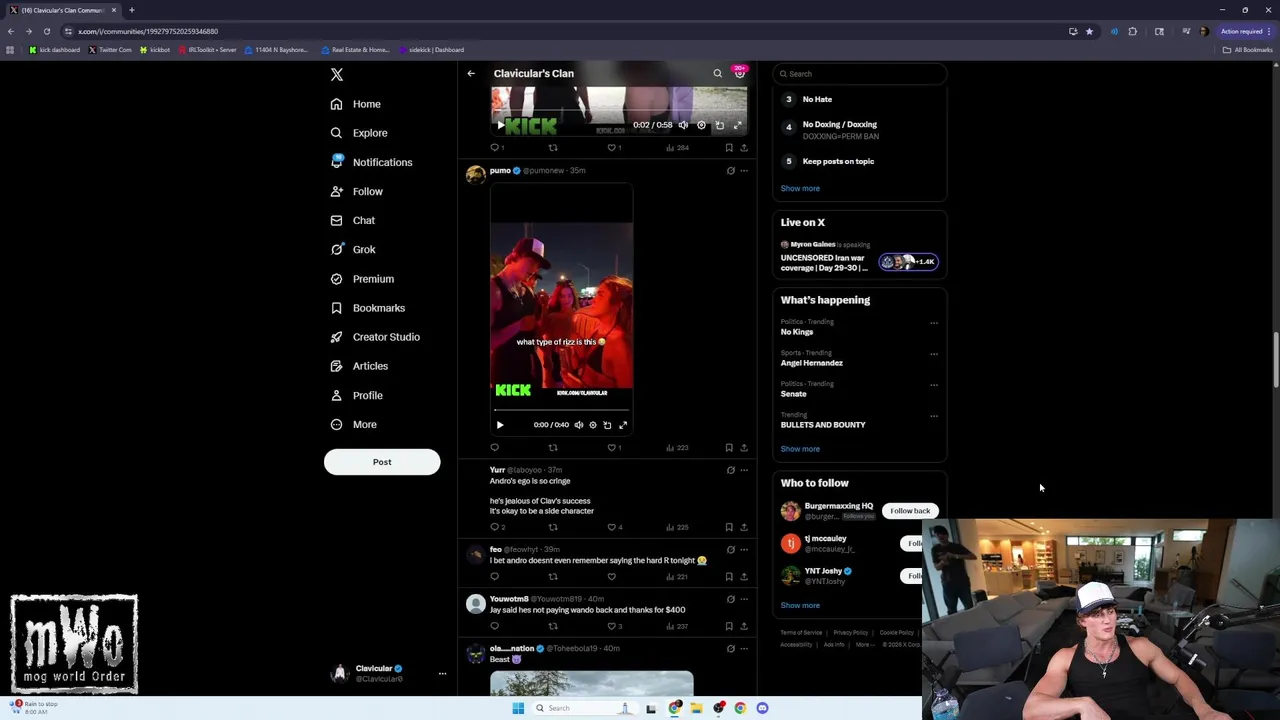Open the X logo home icon

[337, 74]
